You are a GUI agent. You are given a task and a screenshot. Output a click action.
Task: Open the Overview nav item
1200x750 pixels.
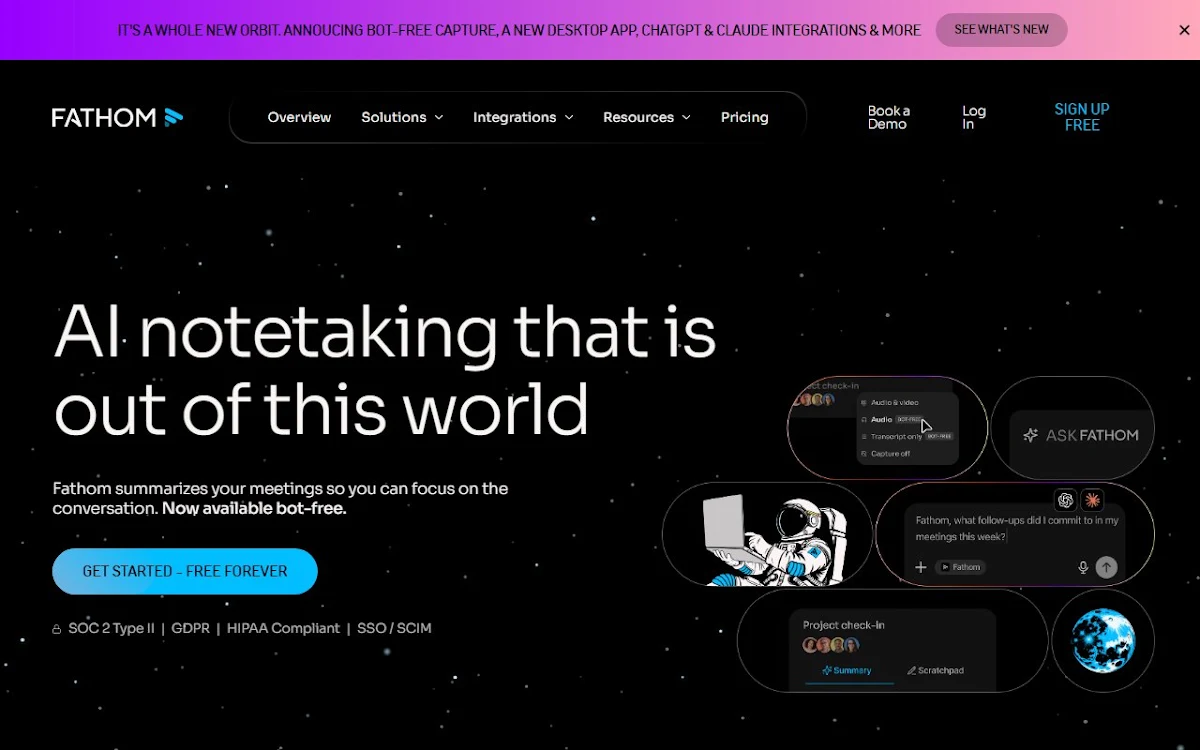[x=299, y=117]
